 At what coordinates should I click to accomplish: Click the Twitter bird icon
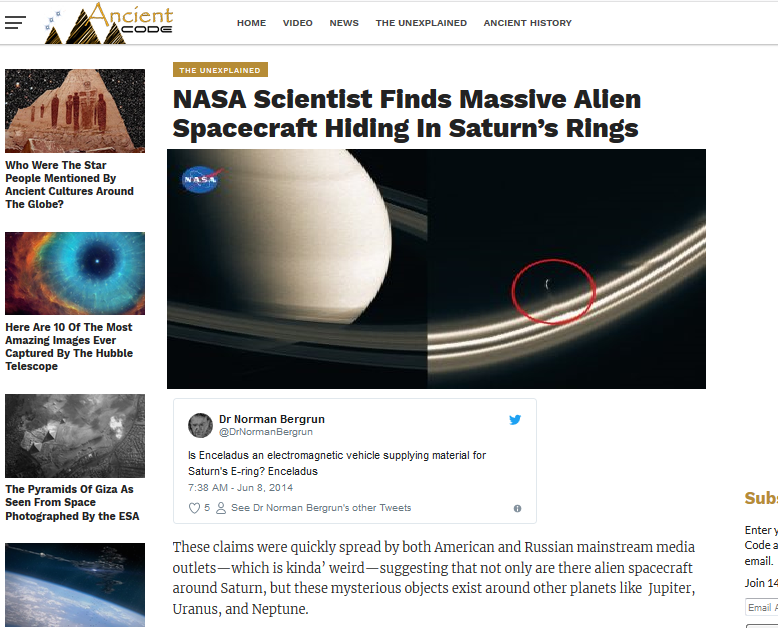[x=515, y=420]
